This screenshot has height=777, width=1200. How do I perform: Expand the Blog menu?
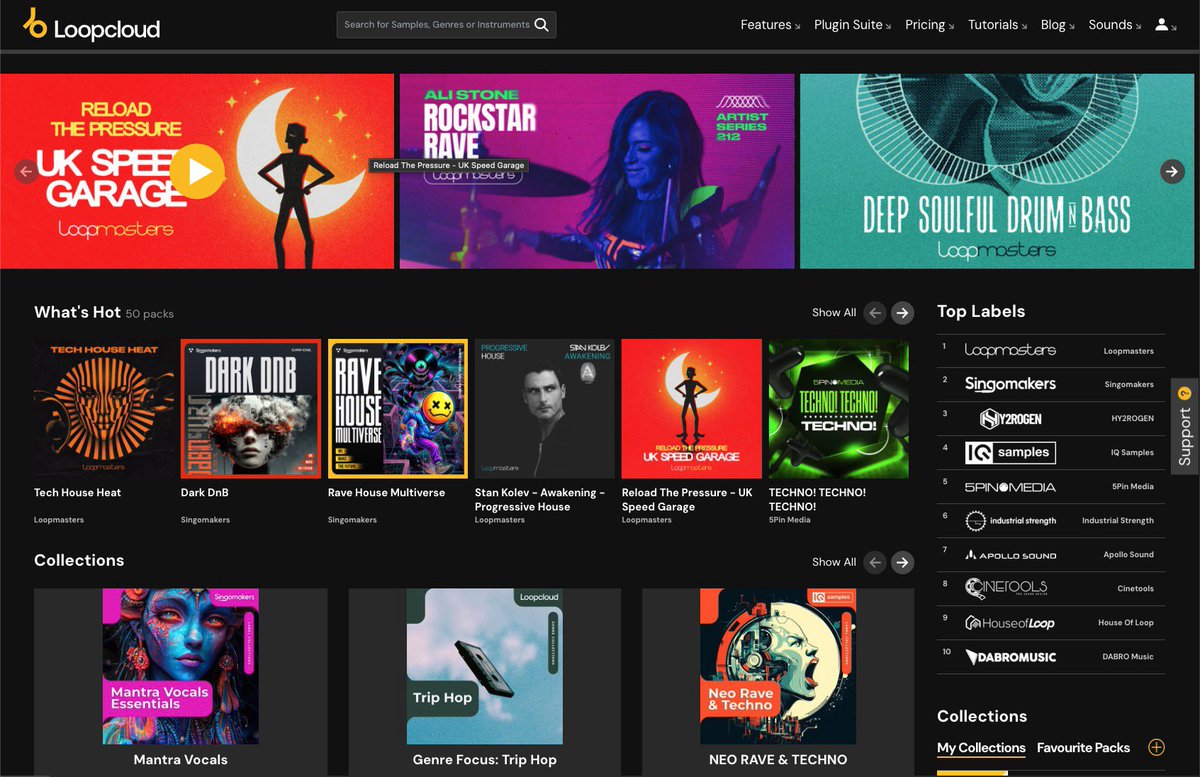(1058, 25)
